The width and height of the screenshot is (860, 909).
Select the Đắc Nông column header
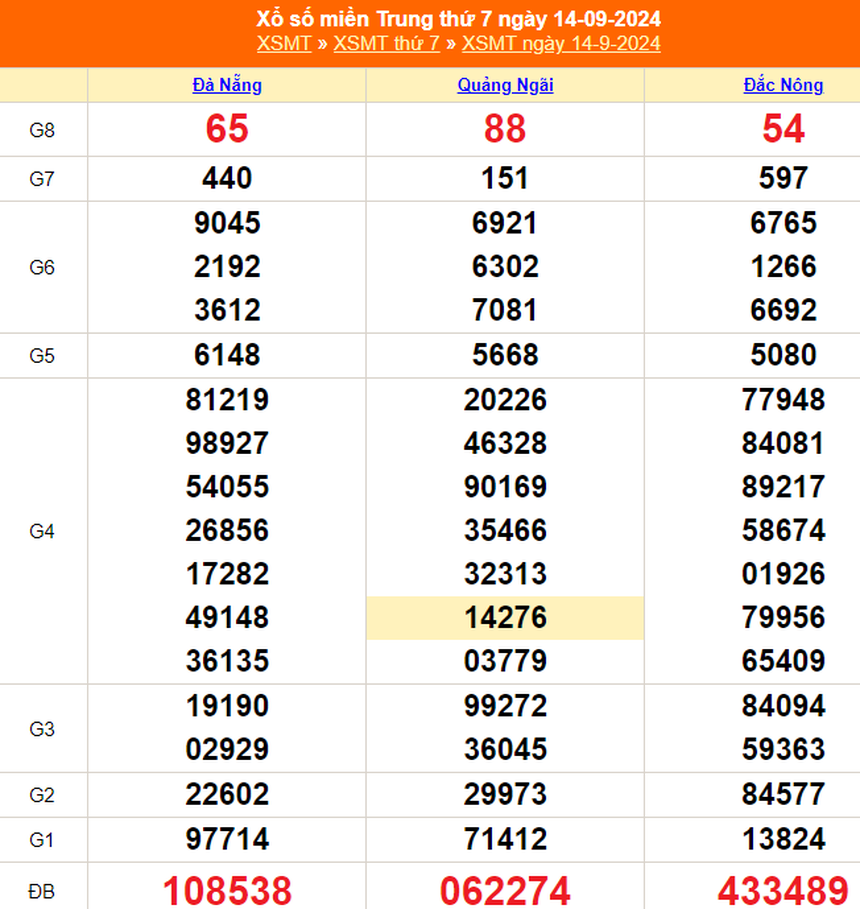784,85
